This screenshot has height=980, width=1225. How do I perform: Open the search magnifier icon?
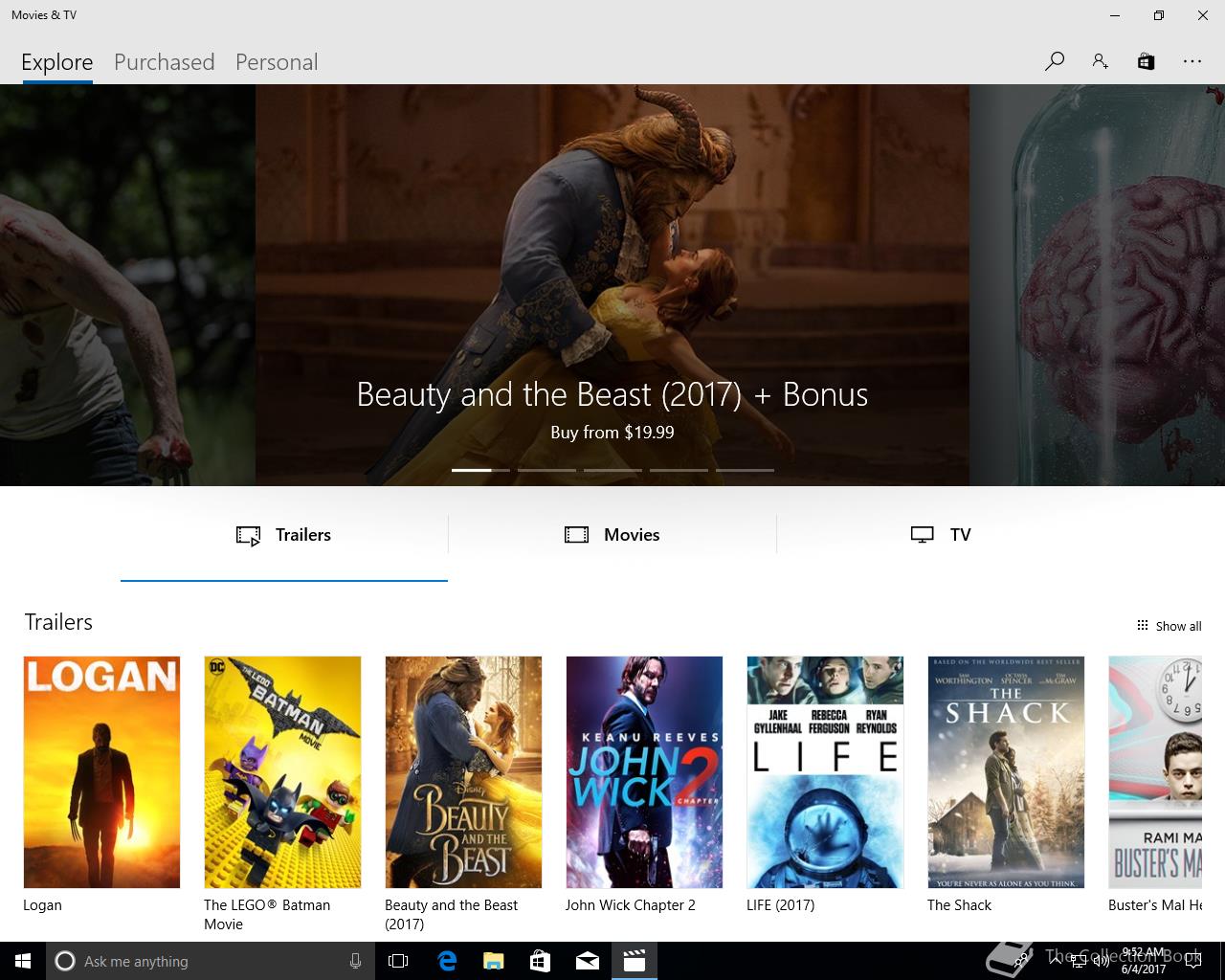click(1055, 61)
